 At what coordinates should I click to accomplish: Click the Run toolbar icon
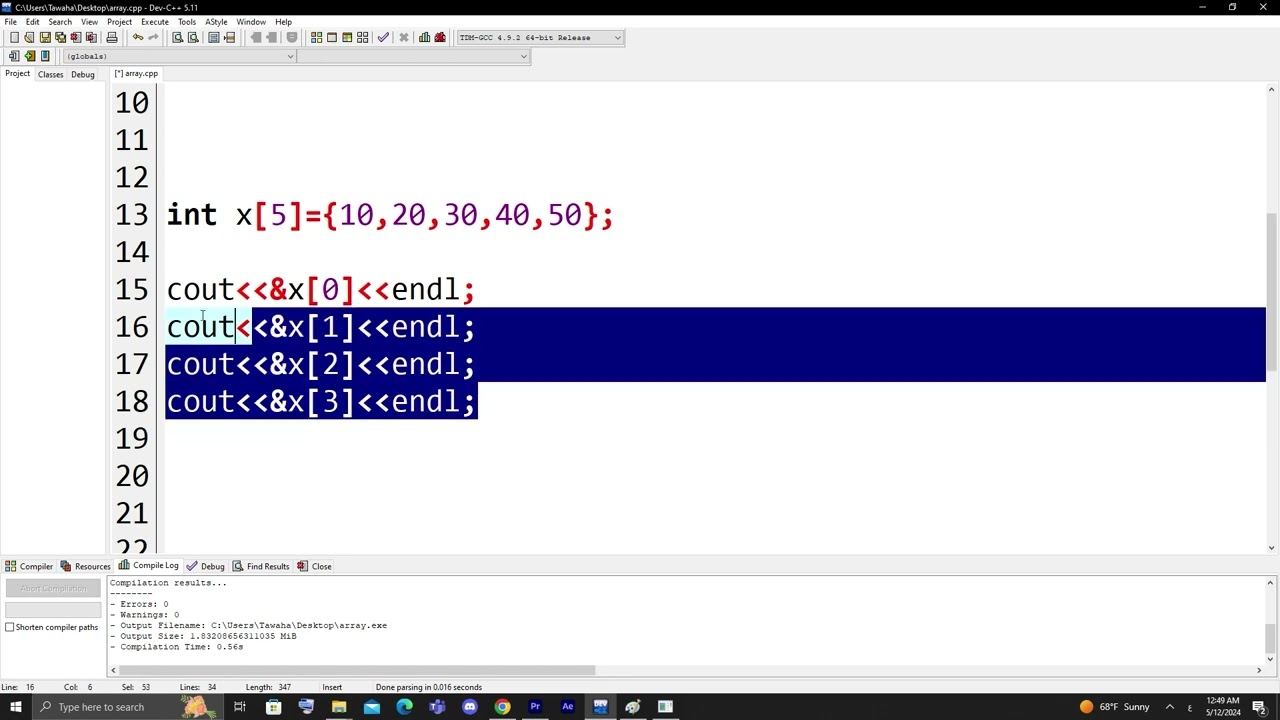332,38
